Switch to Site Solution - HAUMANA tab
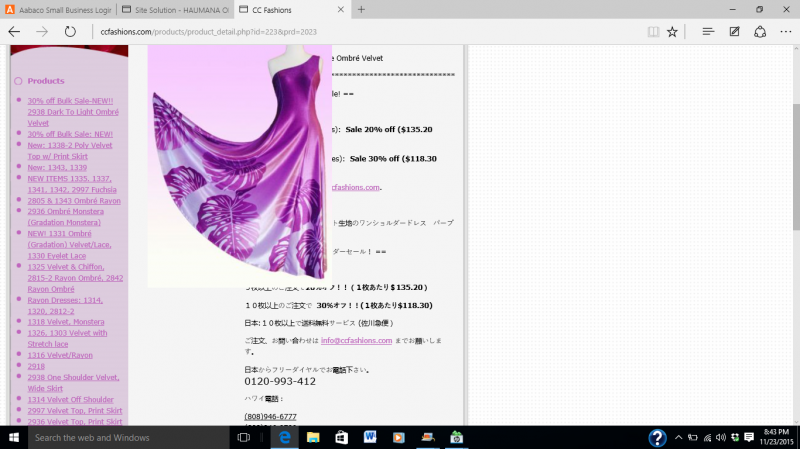 [175, 9]
